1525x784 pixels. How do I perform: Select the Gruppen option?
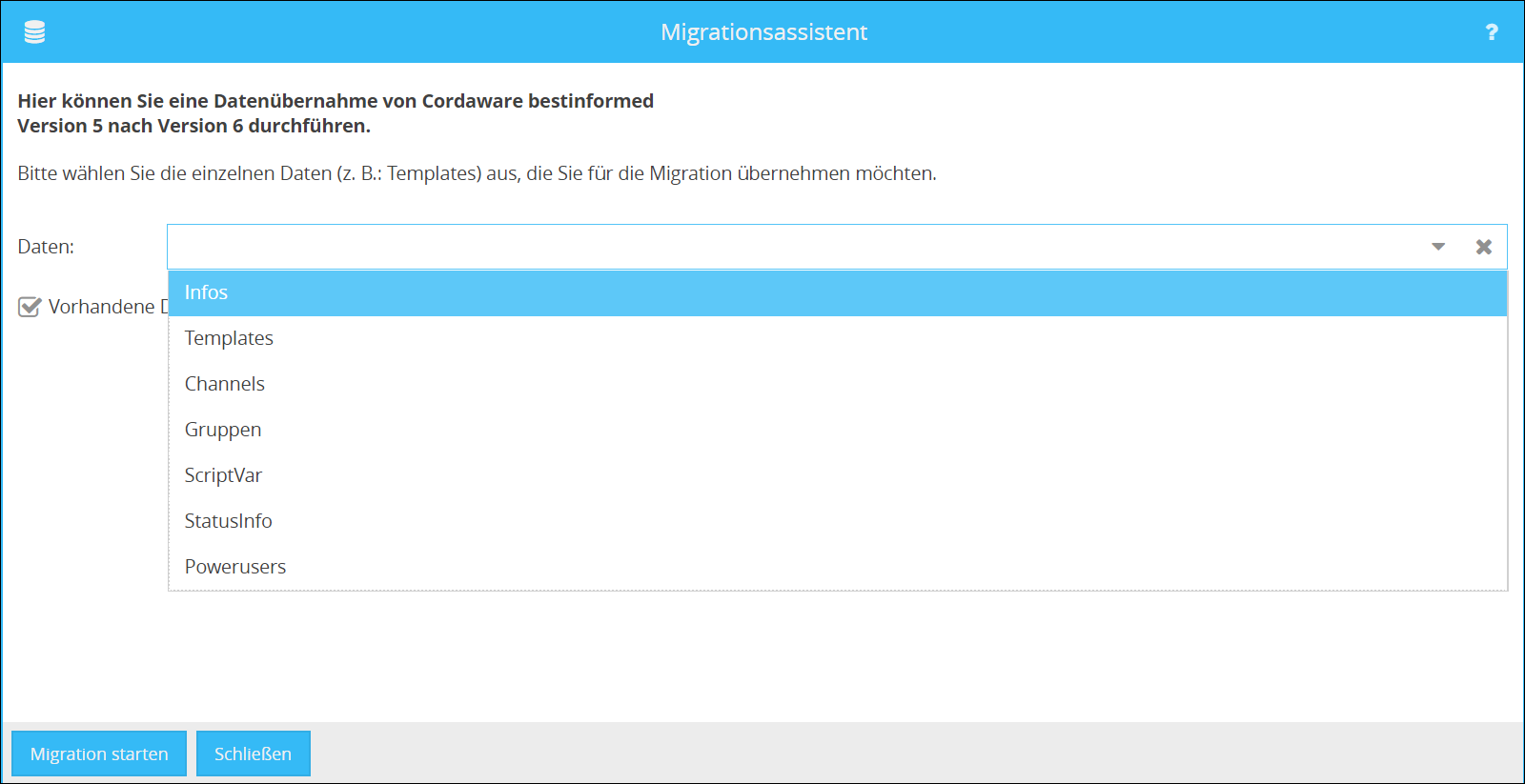[x=838, y=430]
